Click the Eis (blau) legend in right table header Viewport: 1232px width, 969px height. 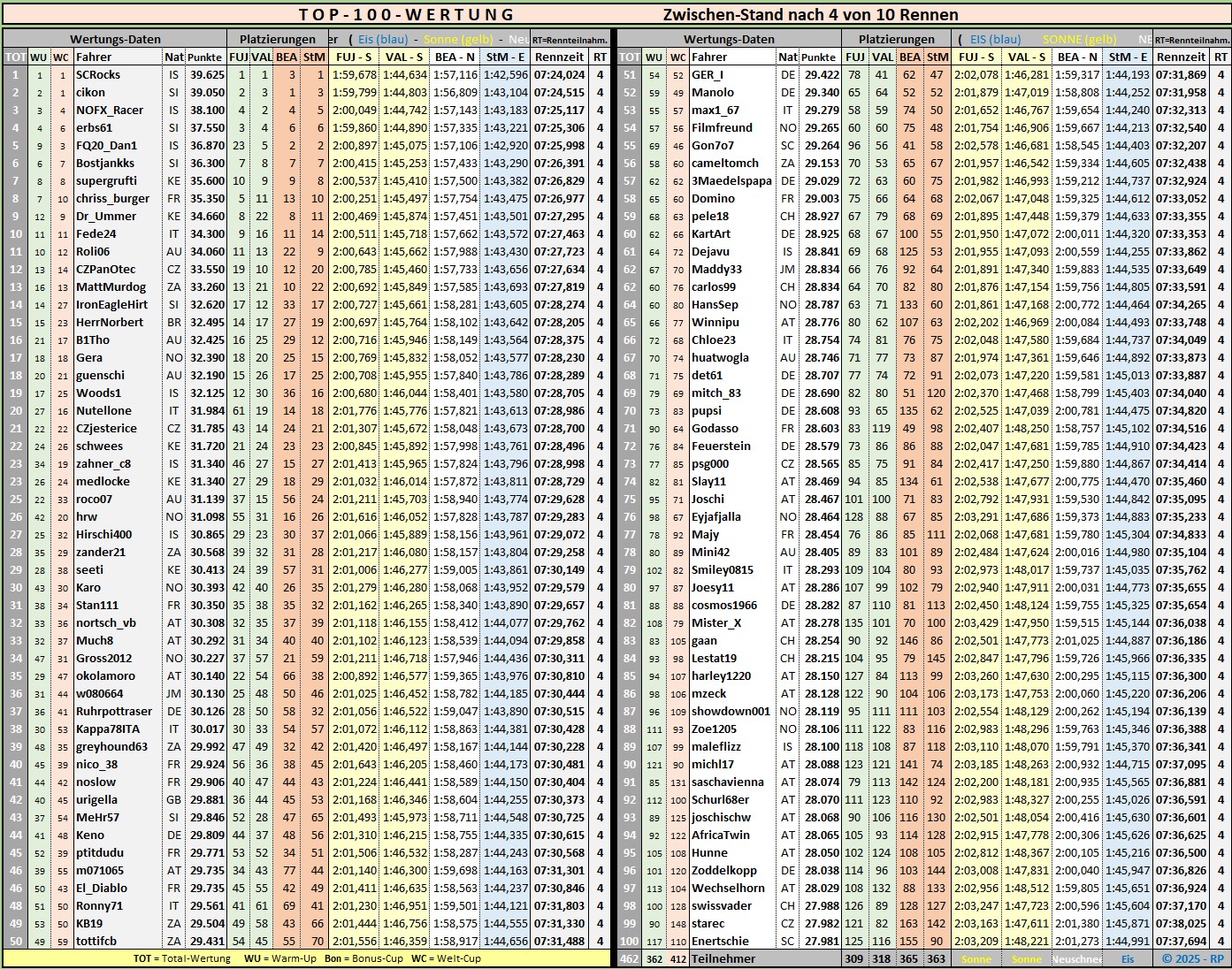(x=995, y=40)
